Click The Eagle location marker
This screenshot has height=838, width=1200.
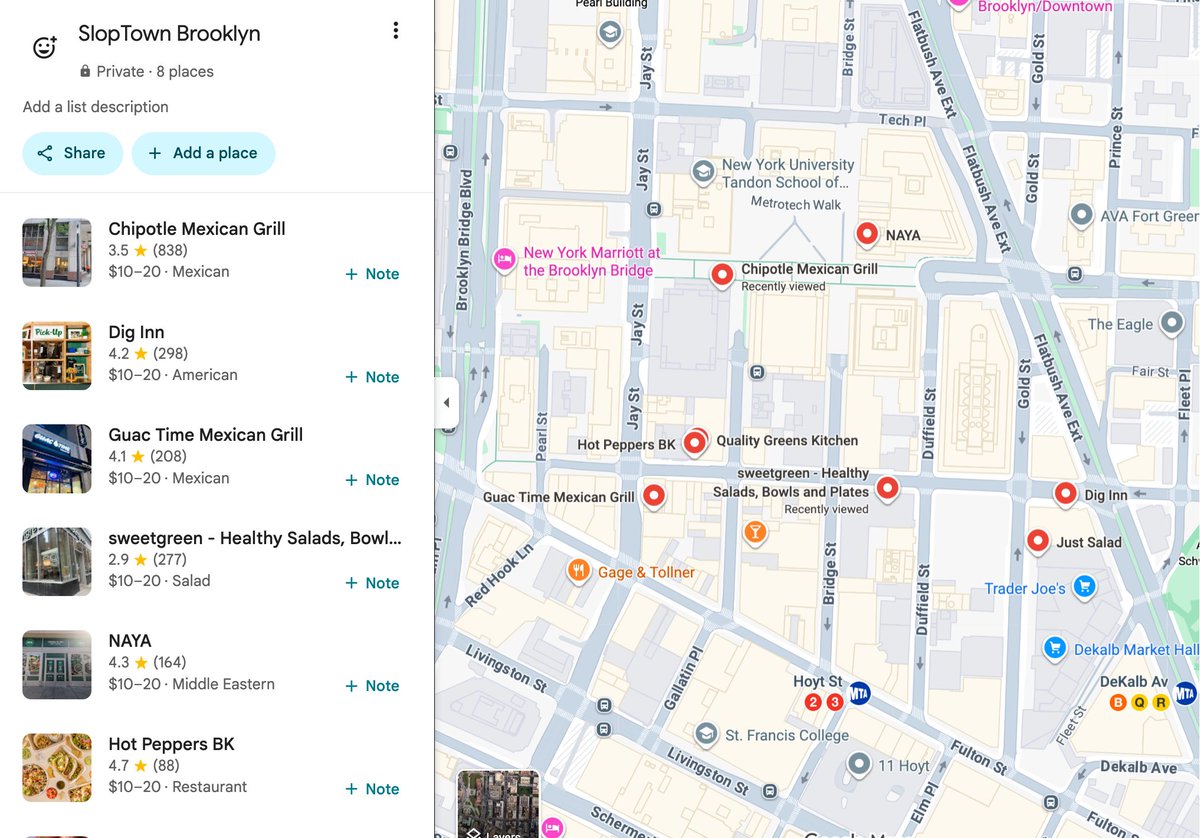[x=1170, y=323]
